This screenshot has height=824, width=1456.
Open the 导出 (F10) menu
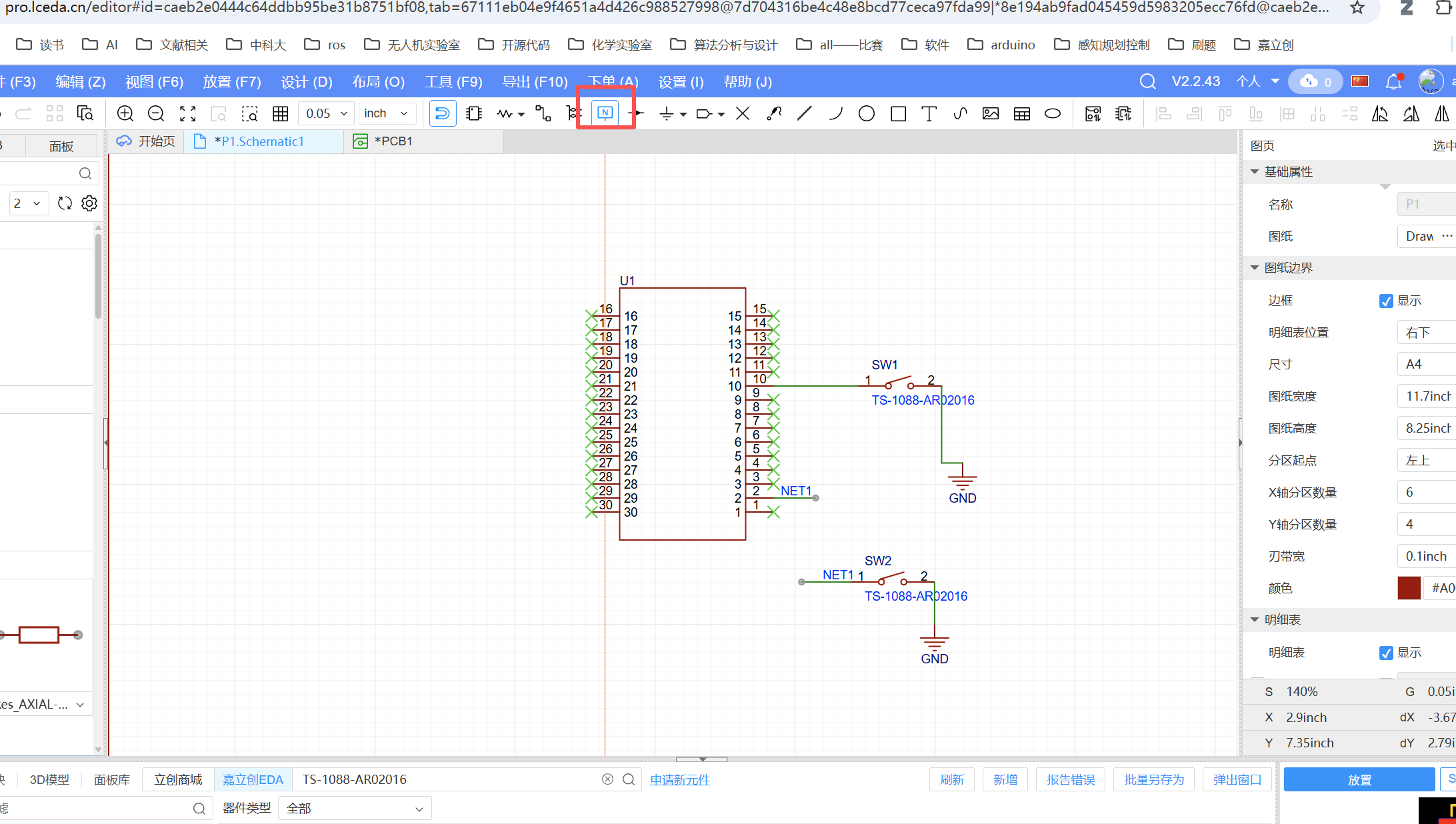pyautogui.click(x=535, y=82)
